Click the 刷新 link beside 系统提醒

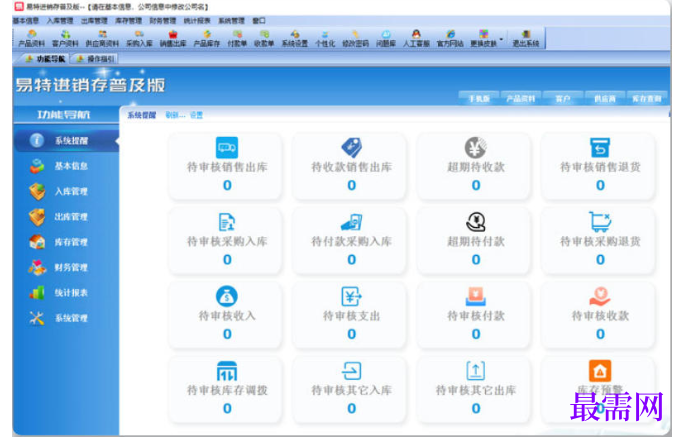tap(175, 115)
